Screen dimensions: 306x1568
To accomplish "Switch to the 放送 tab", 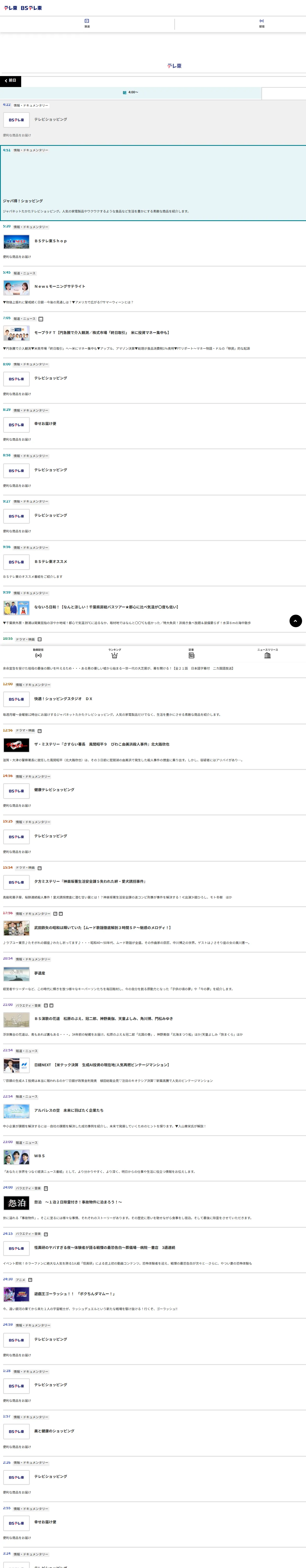I will (87, 24).
